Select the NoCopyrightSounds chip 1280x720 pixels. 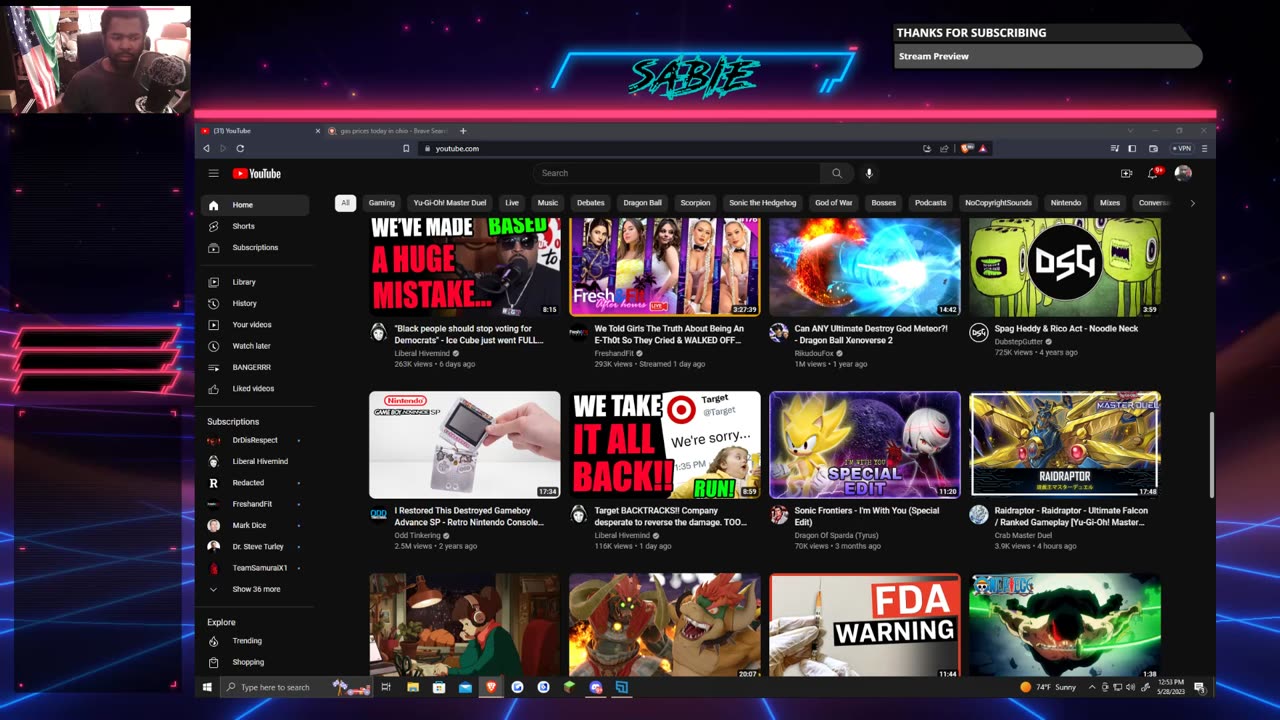(x=998, y=203)
